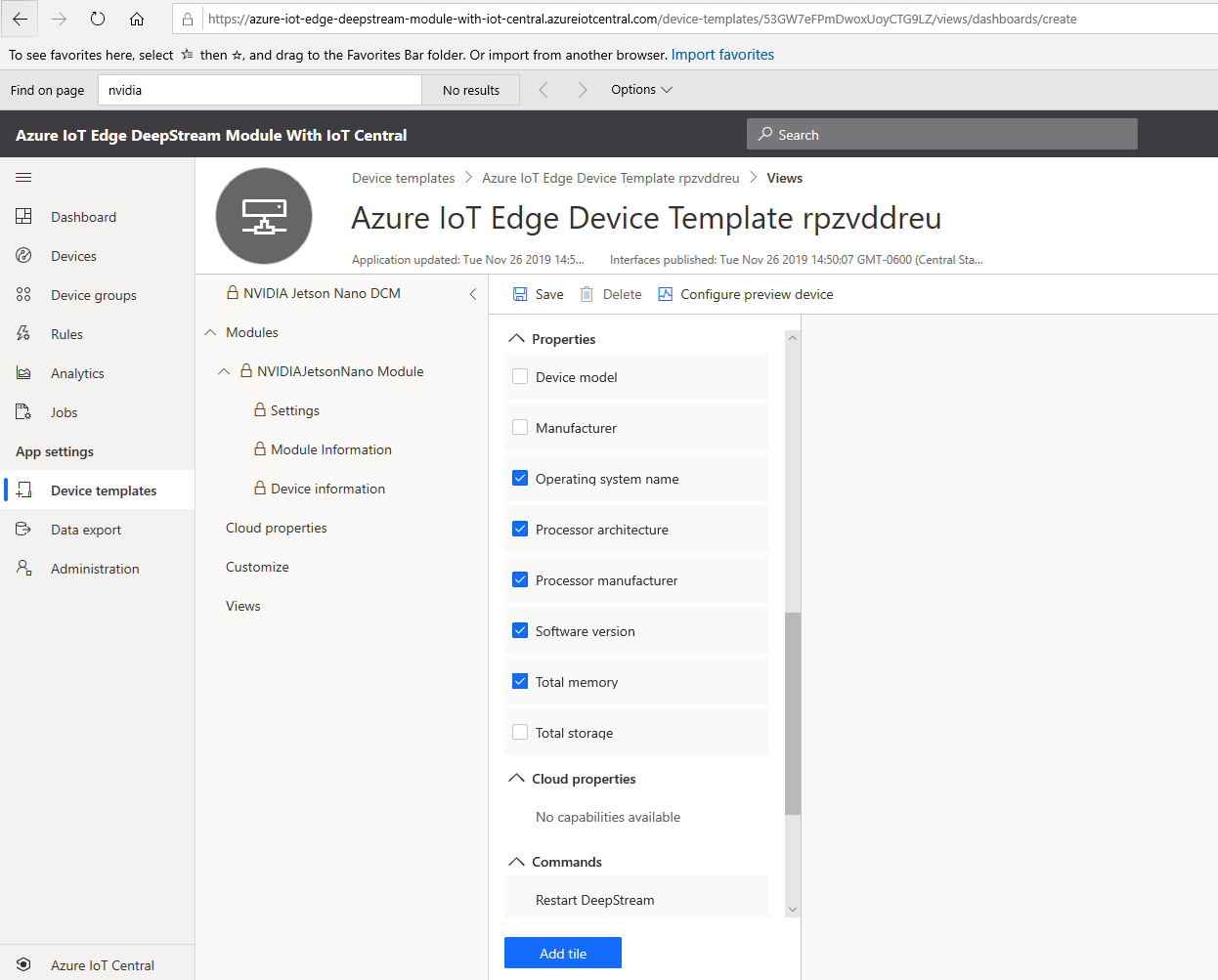The width and height of the screenshot is (1218, 980).
Task: Open Device groups in the sidebar
Action: pos(94,295)
